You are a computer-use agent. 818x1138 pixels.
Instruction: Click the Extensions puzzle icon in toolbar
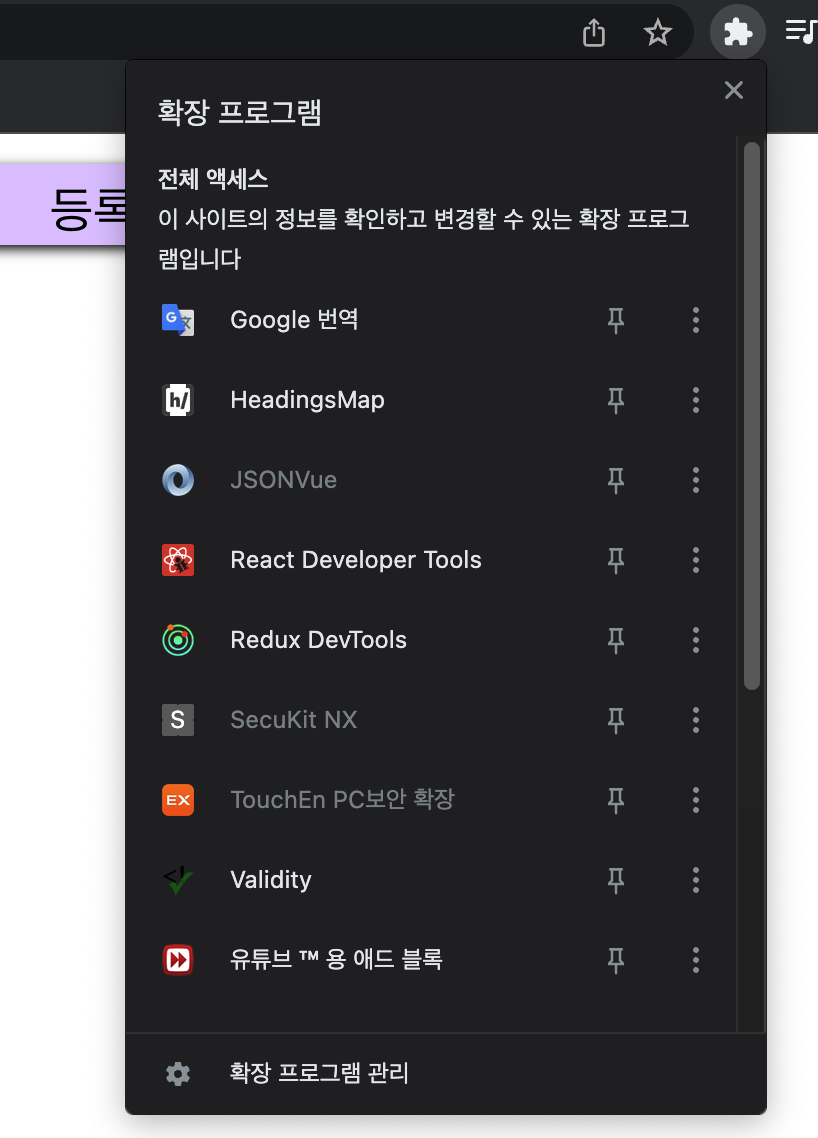[737, 32]
